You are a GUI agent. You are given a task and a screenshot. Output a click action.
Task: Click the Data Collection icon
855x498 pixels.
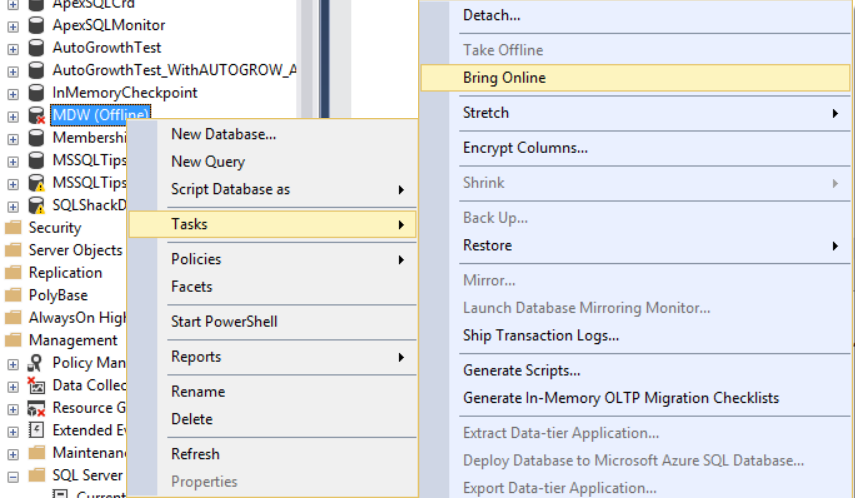[x=36, y=385]
